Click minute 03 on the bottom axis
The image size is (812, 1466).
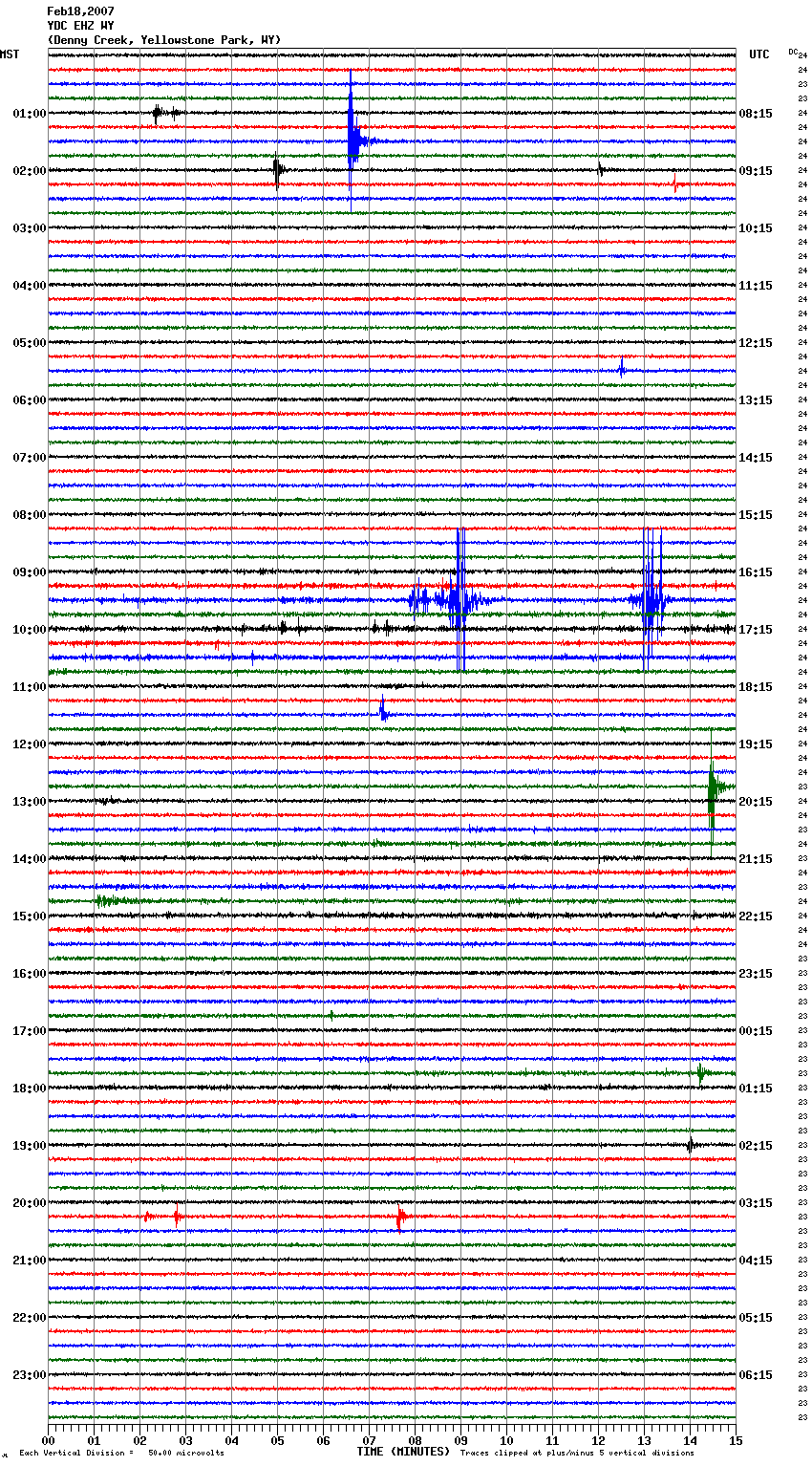pos(185,1440)
